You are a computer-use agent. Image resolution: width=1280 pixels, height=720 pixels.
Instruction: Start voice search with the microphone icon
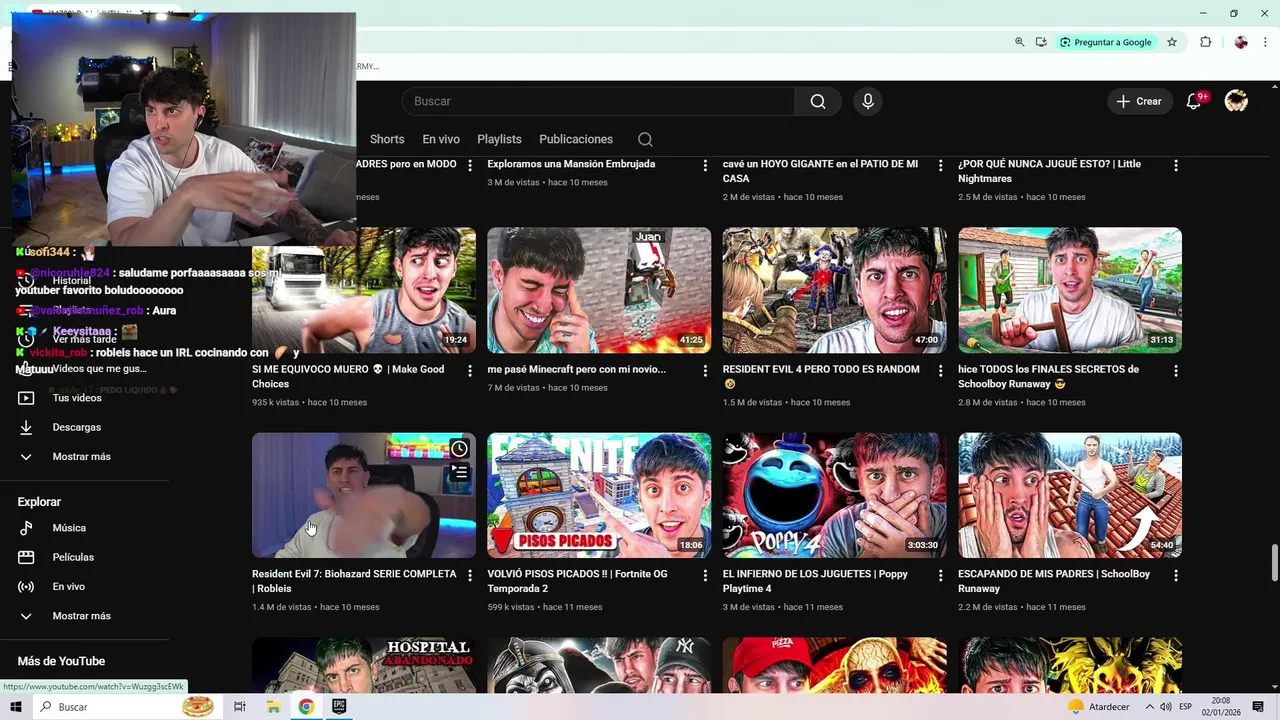tap(868, 101)
